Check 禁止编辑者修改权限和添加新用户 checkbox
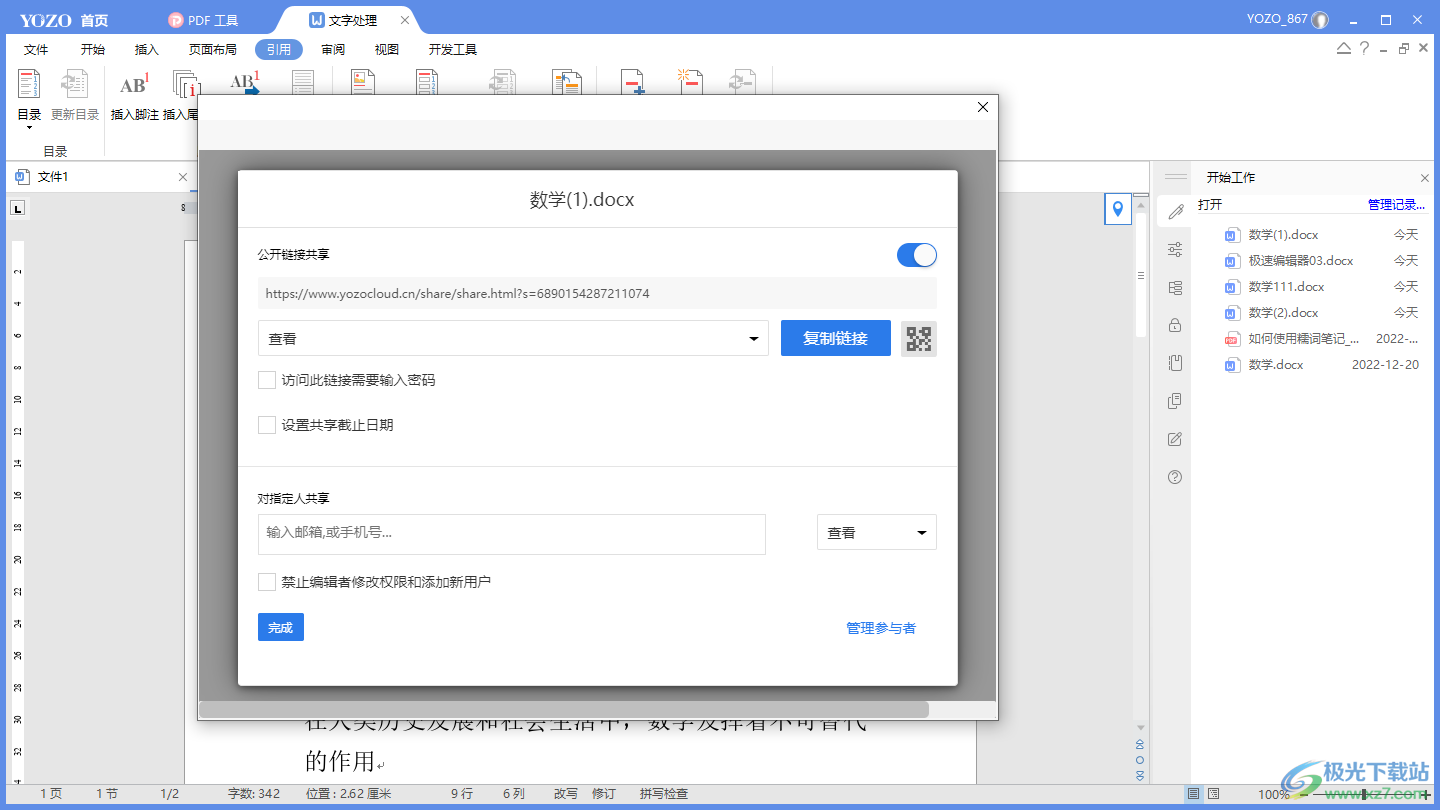This screenshot has height=810, width=1440. click(x=267, y=582)
